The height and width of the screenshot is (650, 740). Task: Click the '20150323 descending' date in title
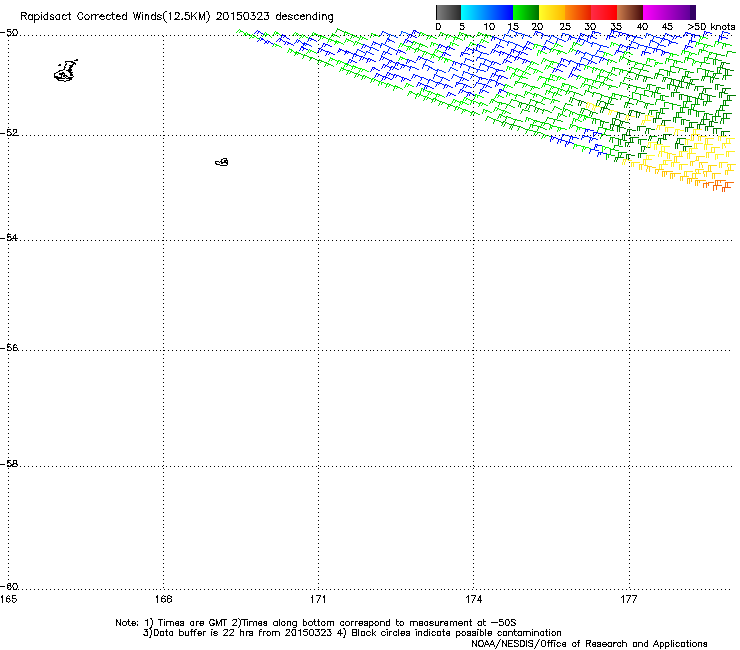click(275, 17)
